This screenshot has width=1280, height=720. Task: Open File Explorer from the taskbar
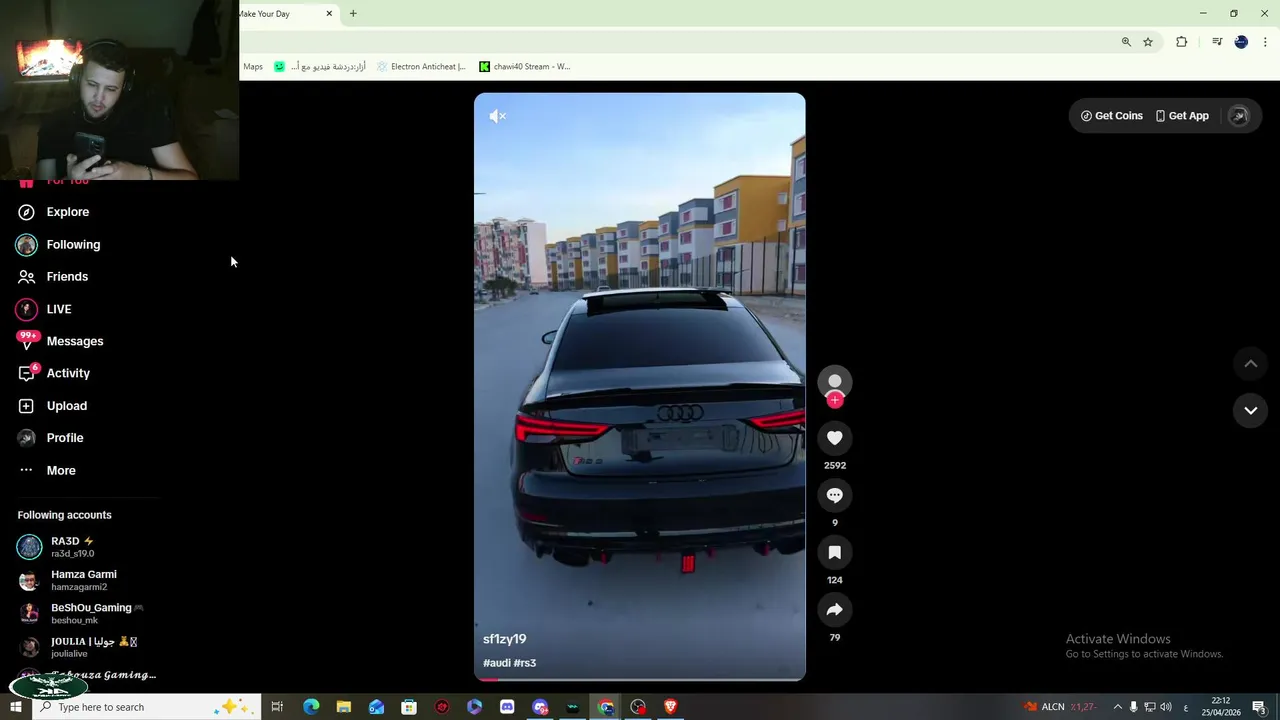pos(343,707)
